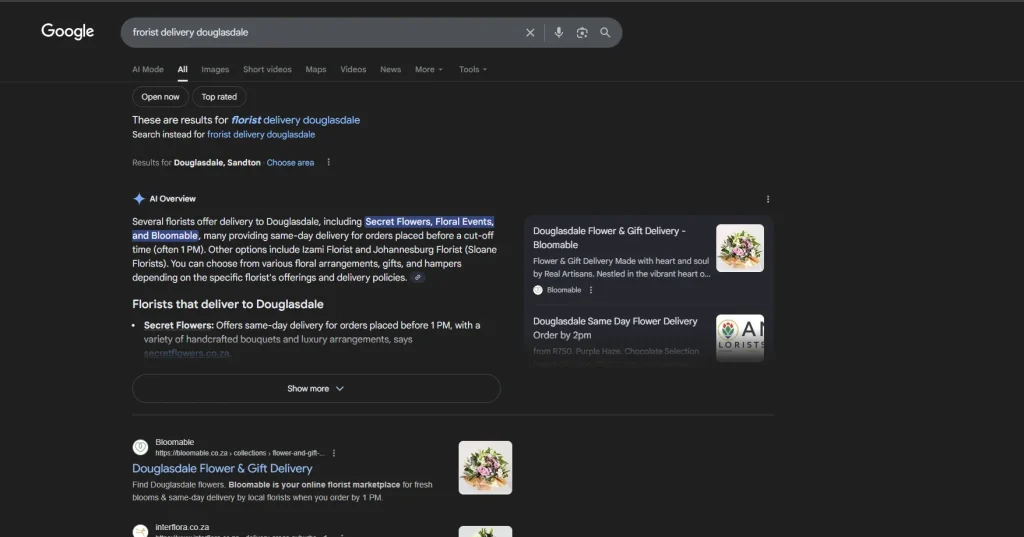This screenshot has width=1024, height=537.
Task: Click highlighted Secret Flowers, Floral Events text
Action: click(x=429, y=222)
